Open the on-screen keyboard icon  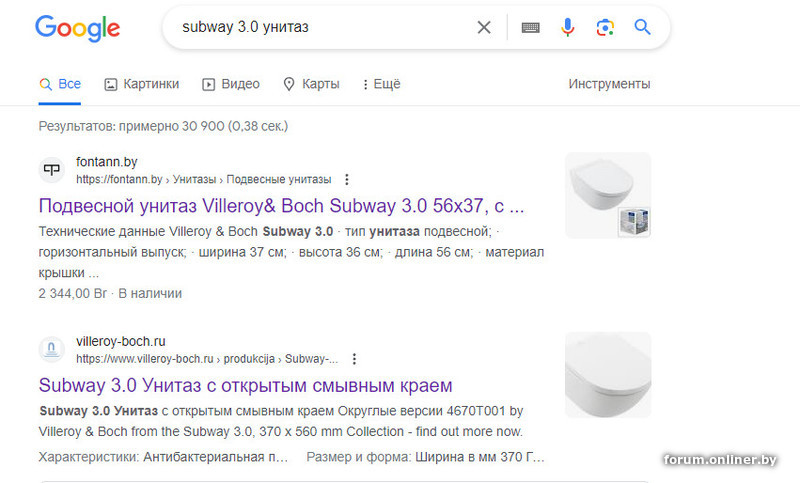coord(530,28)
